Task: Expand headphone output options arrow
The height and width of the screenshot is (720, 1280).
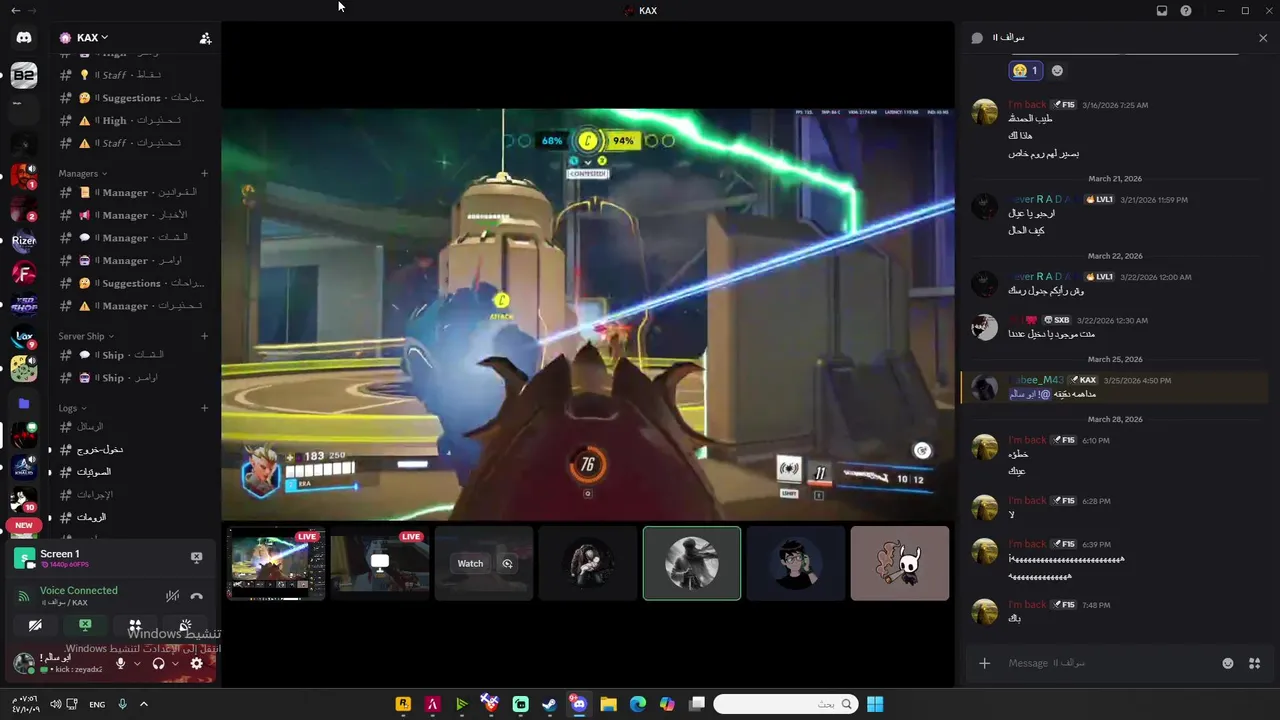Action: pyautogui.click(x=175, y=663)
